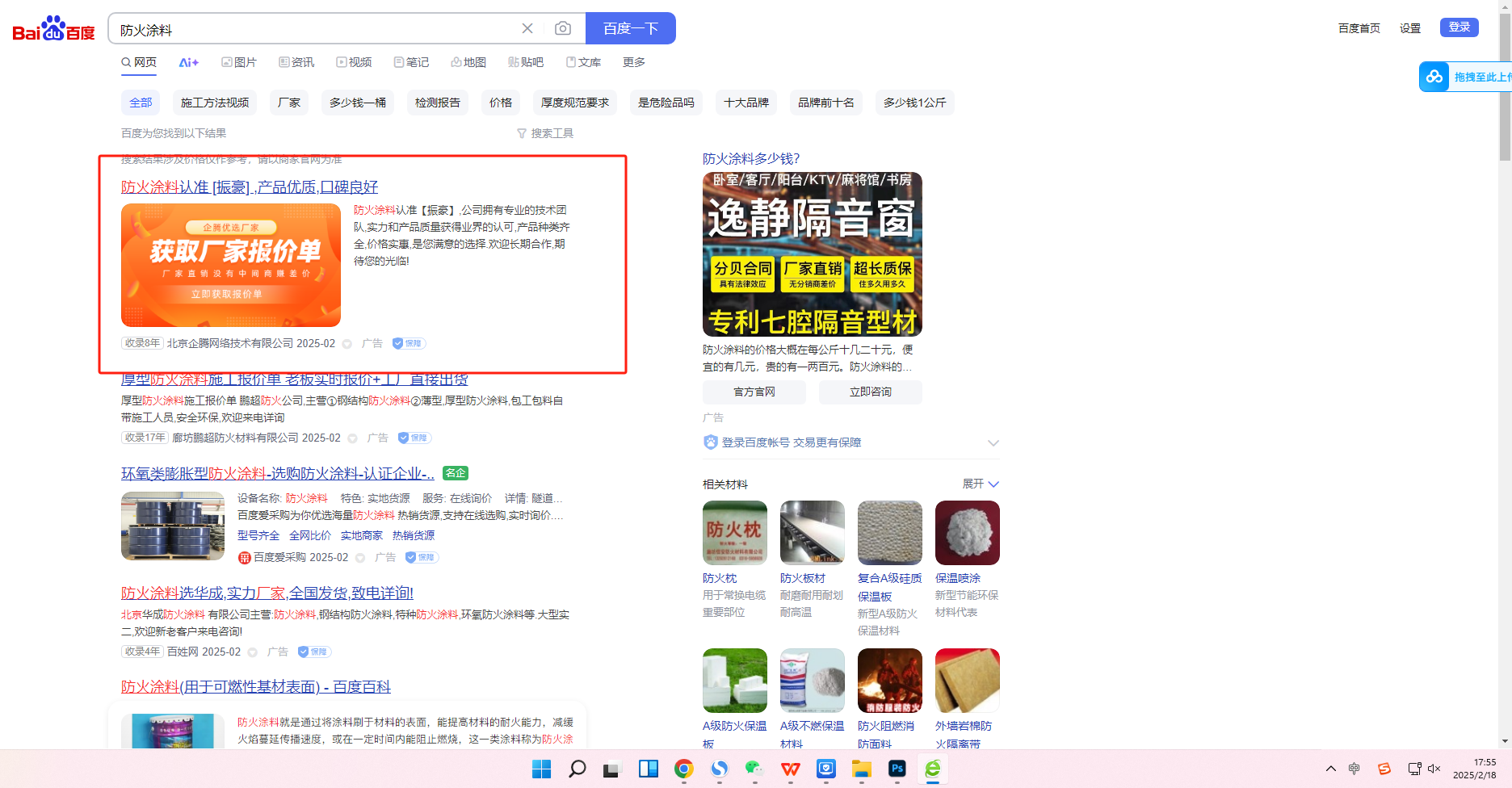The height and width of the screenshot is (788, 1512).
Task: Switch to the 图片 search tab
Action: (x=239, y=62)
